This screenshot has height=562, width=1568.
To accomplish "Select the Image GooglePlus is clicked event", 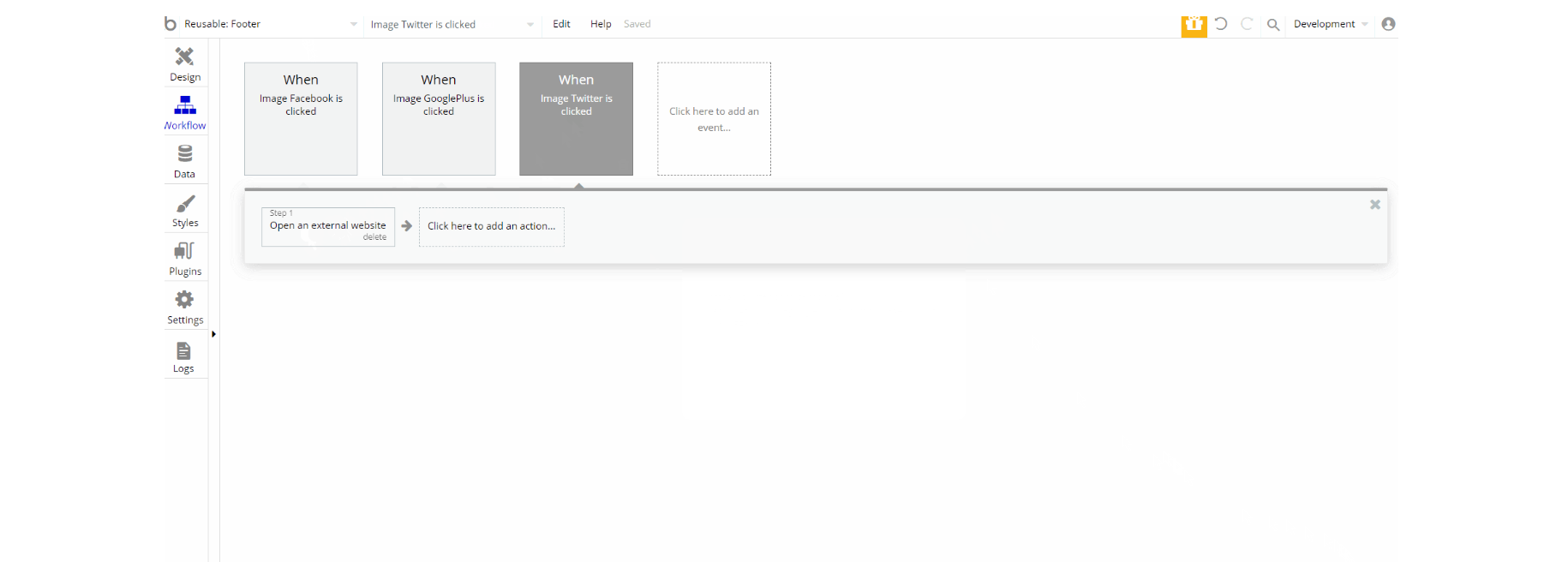I will 439,119.
